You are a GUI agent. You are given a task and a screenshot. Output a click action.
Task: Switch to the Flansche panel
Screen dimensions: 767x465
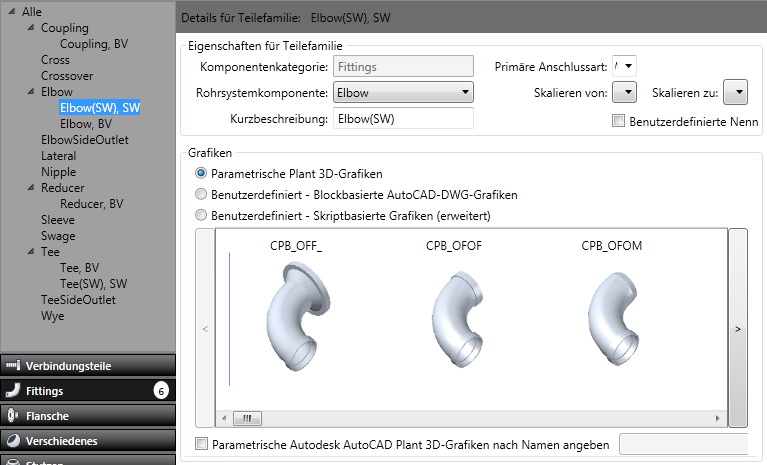(88, 415)
